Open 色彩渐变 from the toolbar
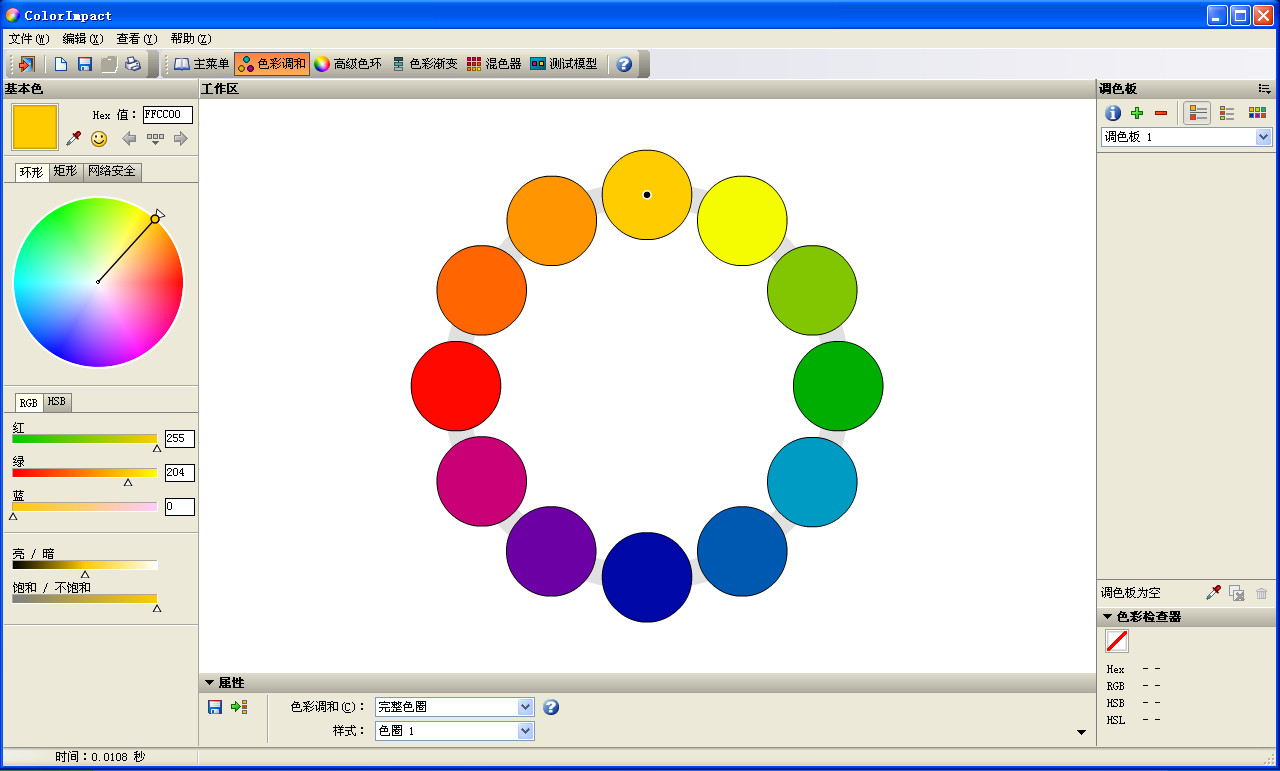Image resolution: width=1280 pixels, height=771 pixels. tap(424, 64)
